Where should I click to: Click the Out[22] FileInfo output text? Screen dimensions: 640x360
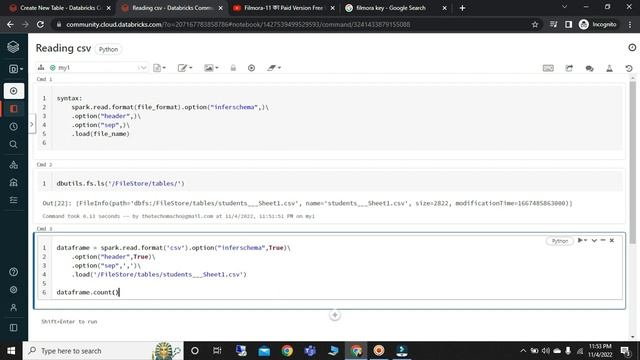point(307,203)
